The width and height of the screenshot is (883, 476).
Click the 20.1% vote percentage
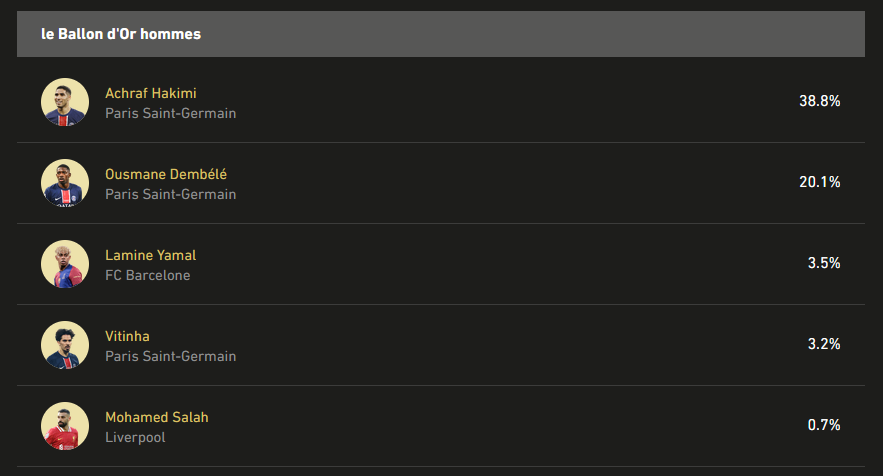pyautogui.click(x=820, y=182)
